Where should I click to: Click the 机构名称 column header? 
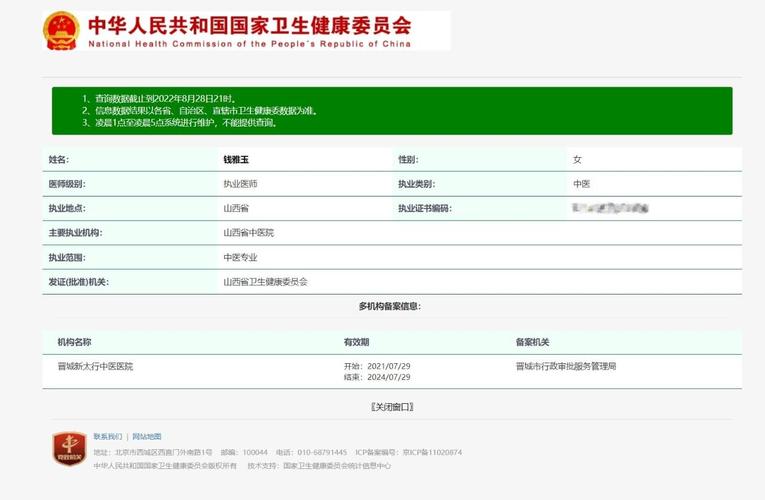(x=75, y=342)
